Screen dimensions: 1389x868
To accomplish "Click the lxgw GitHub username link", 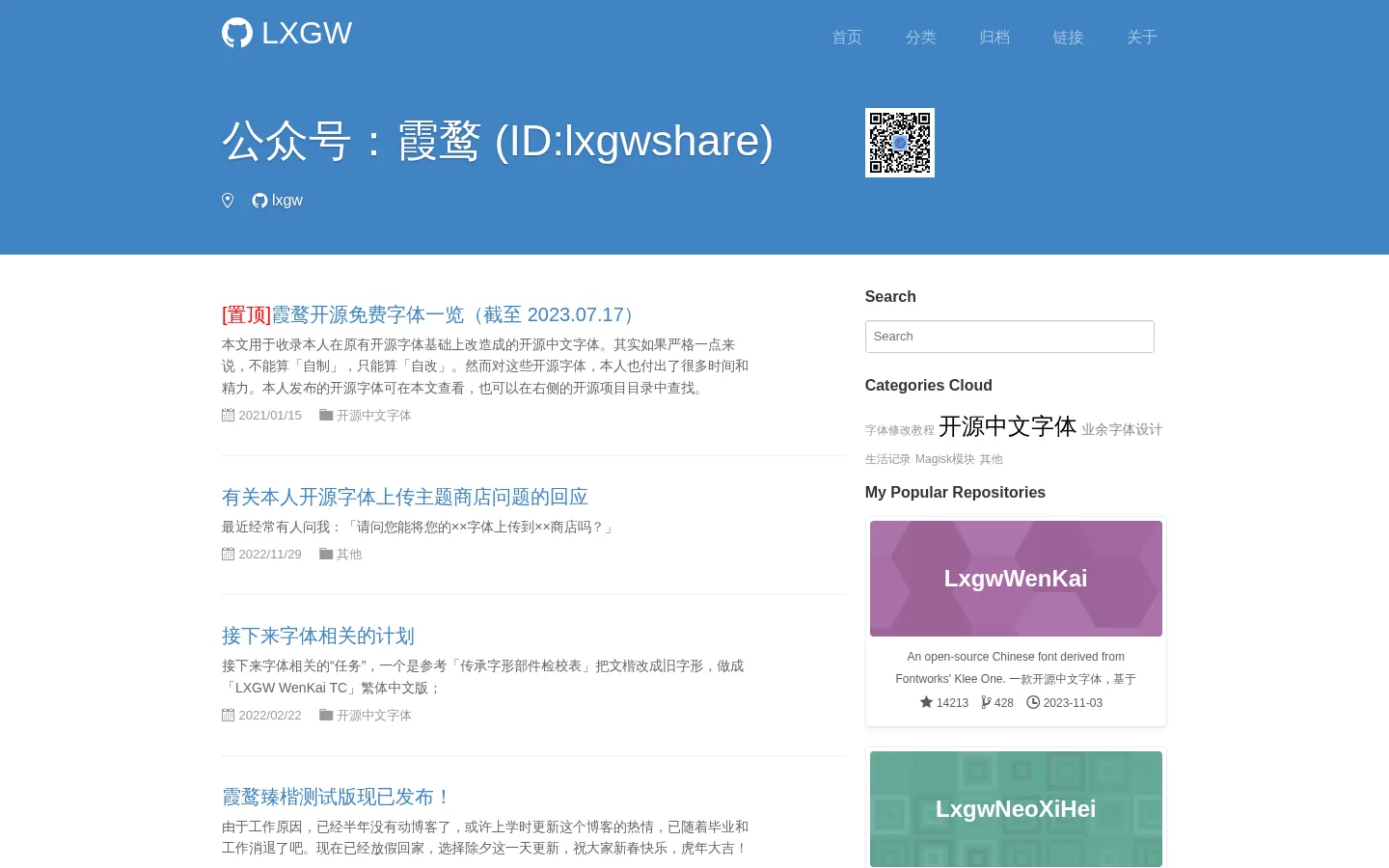I will click(287, 201).
